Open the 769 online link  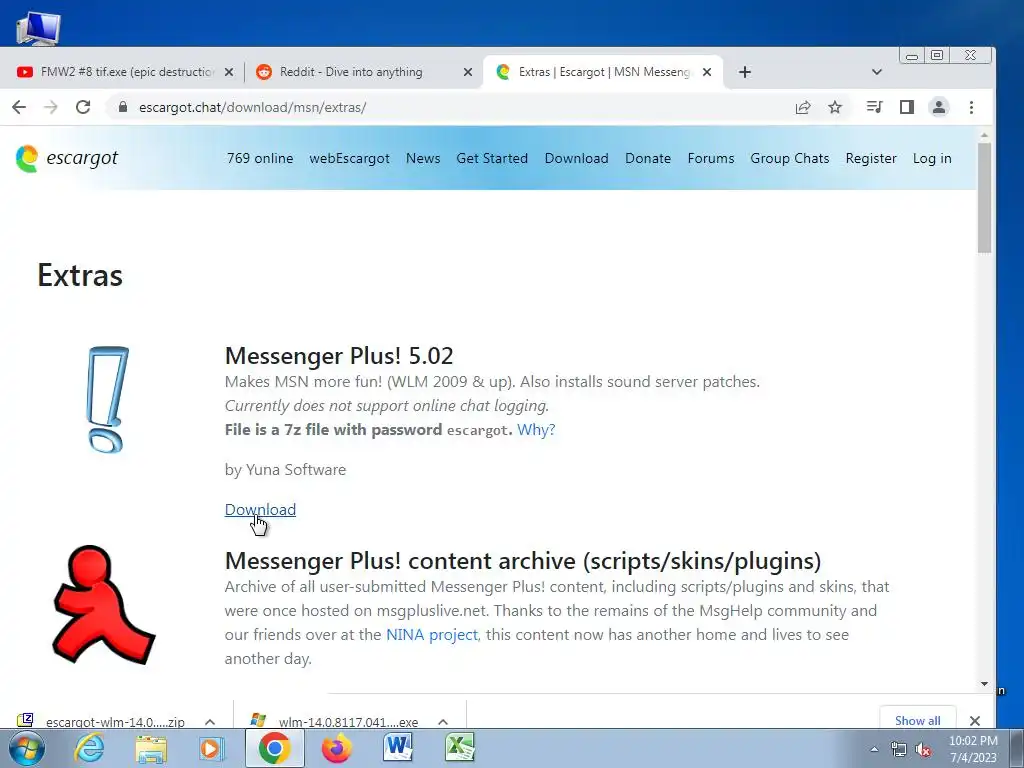pyautogui.click(x=260, y=158)
